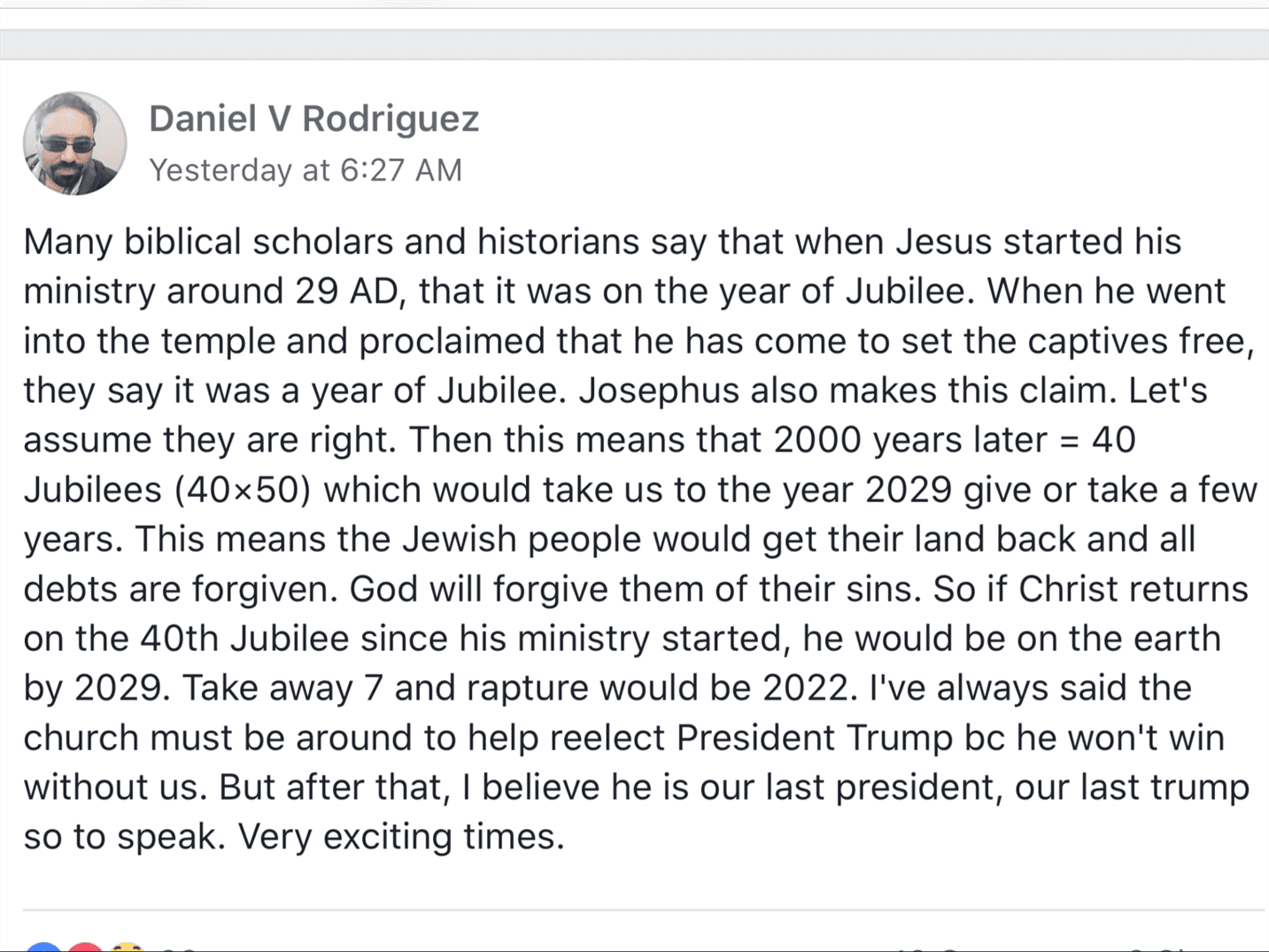1269x952 pixels.
Task: Click the '(40×50)' calculation in the post
Action: pos(243,490)
